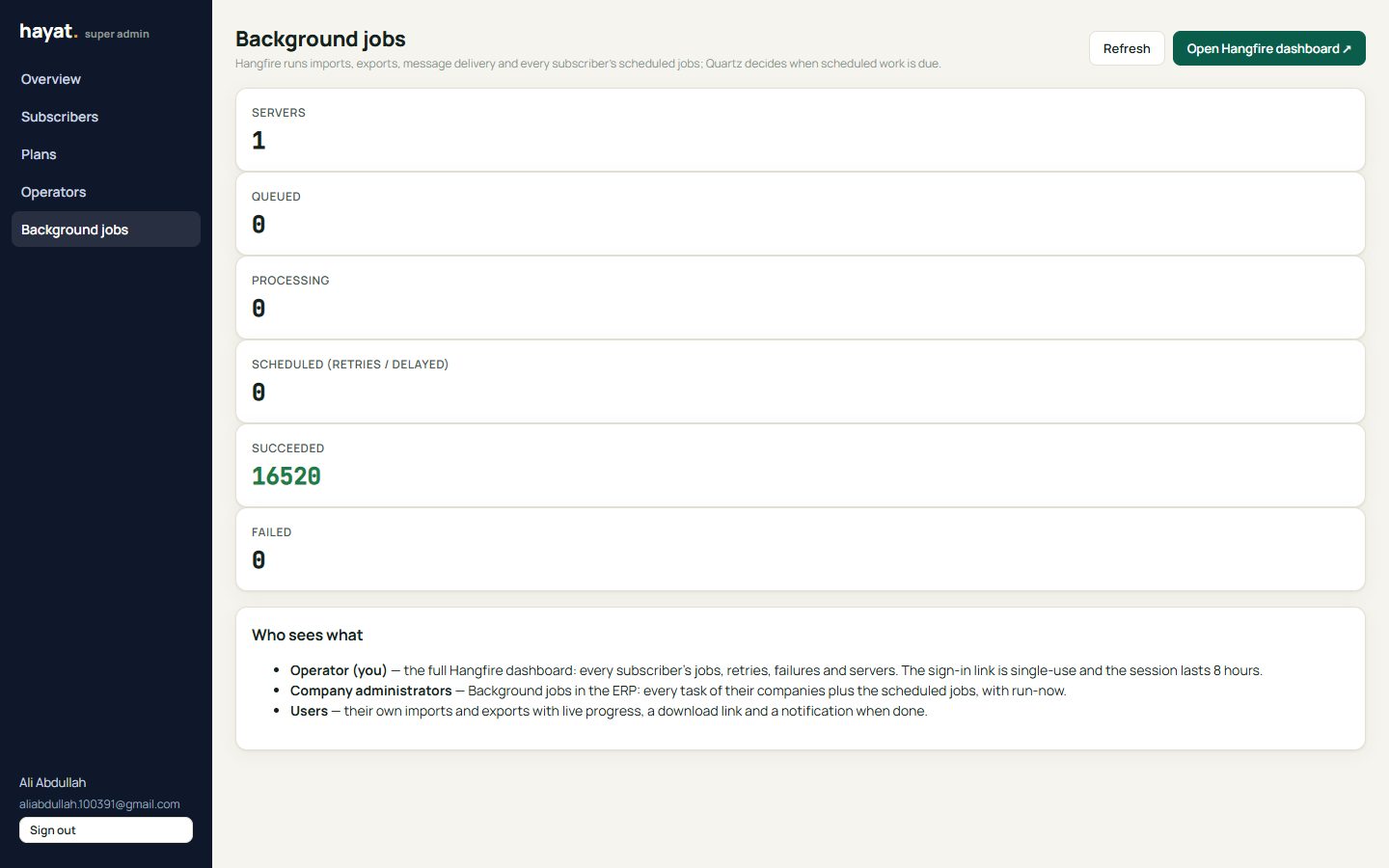Click the super admin label
The image size is (1389, 868).
point(117,34)
